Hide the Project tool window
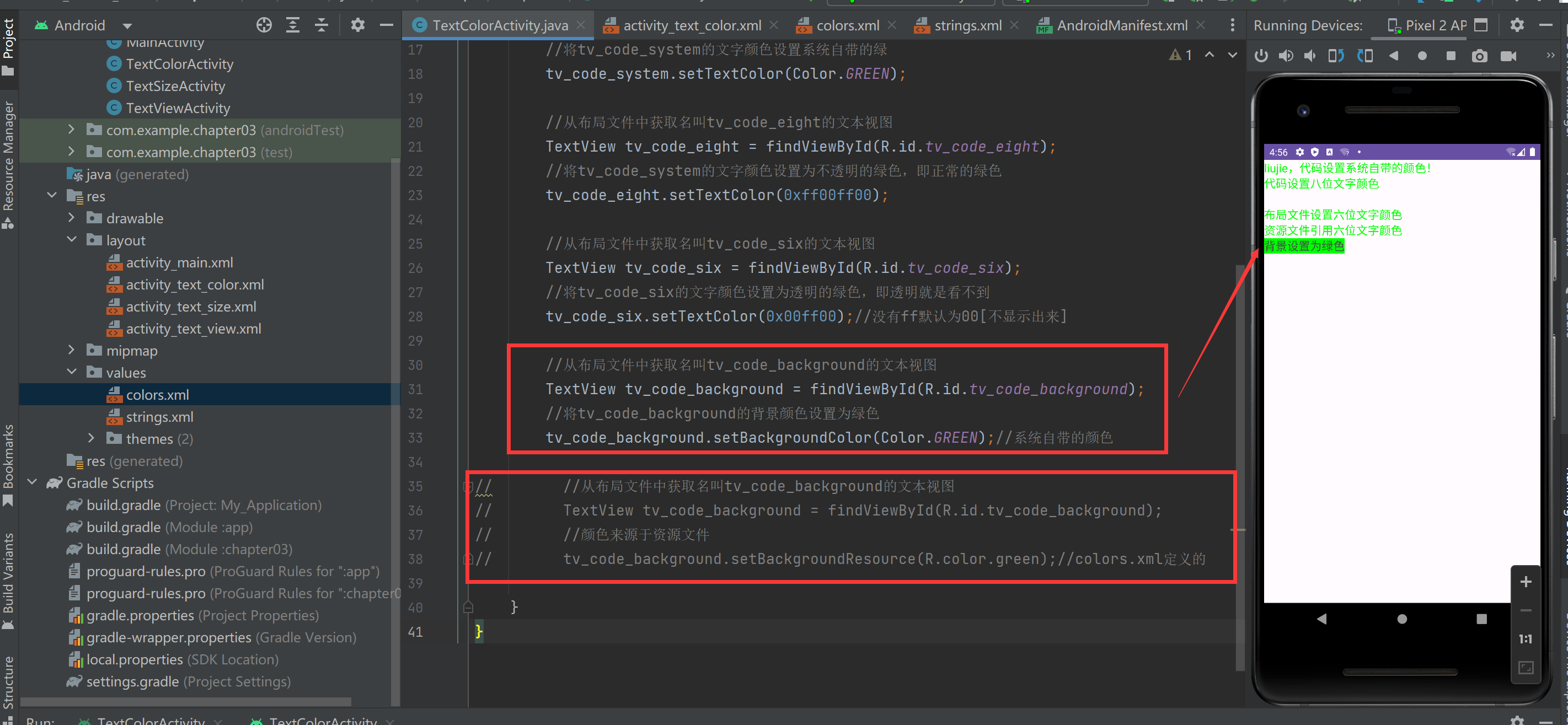 [387, 25]
